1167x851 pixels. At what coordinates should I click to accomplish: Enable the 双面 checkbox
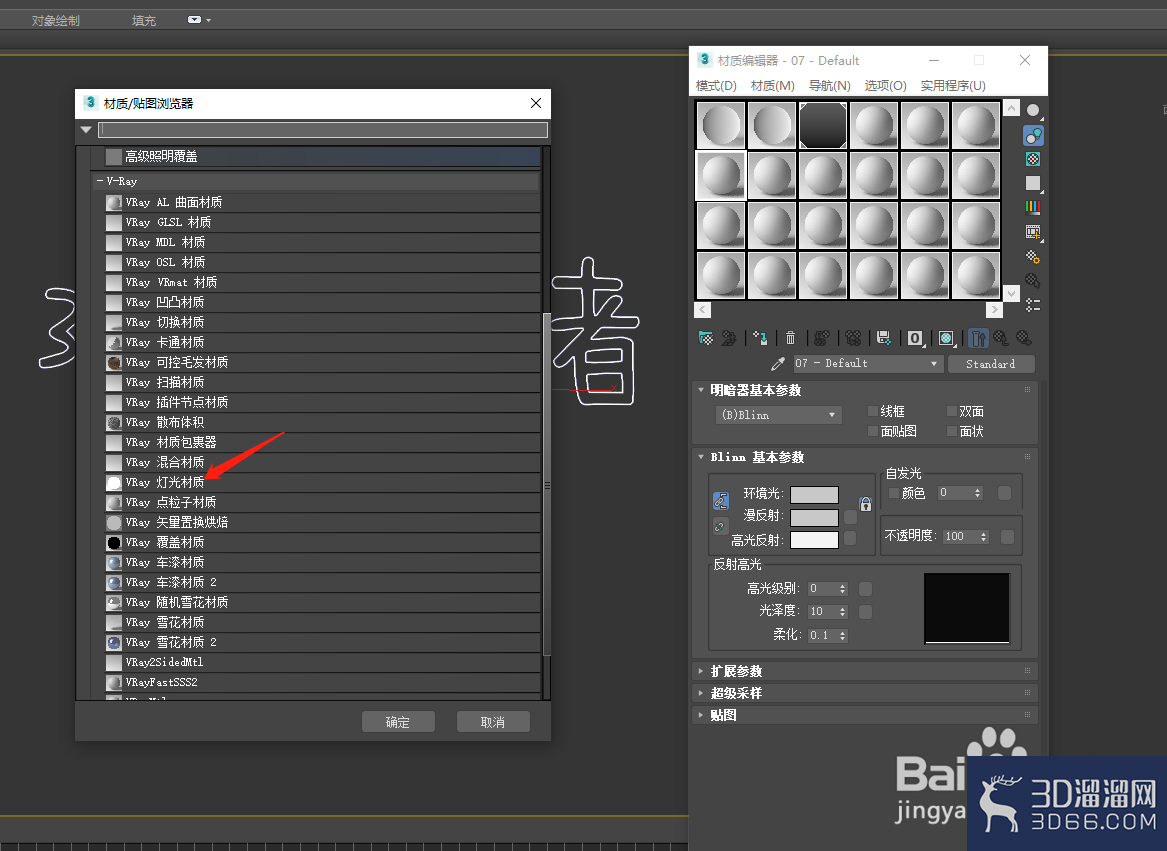[x=951, y=411]
